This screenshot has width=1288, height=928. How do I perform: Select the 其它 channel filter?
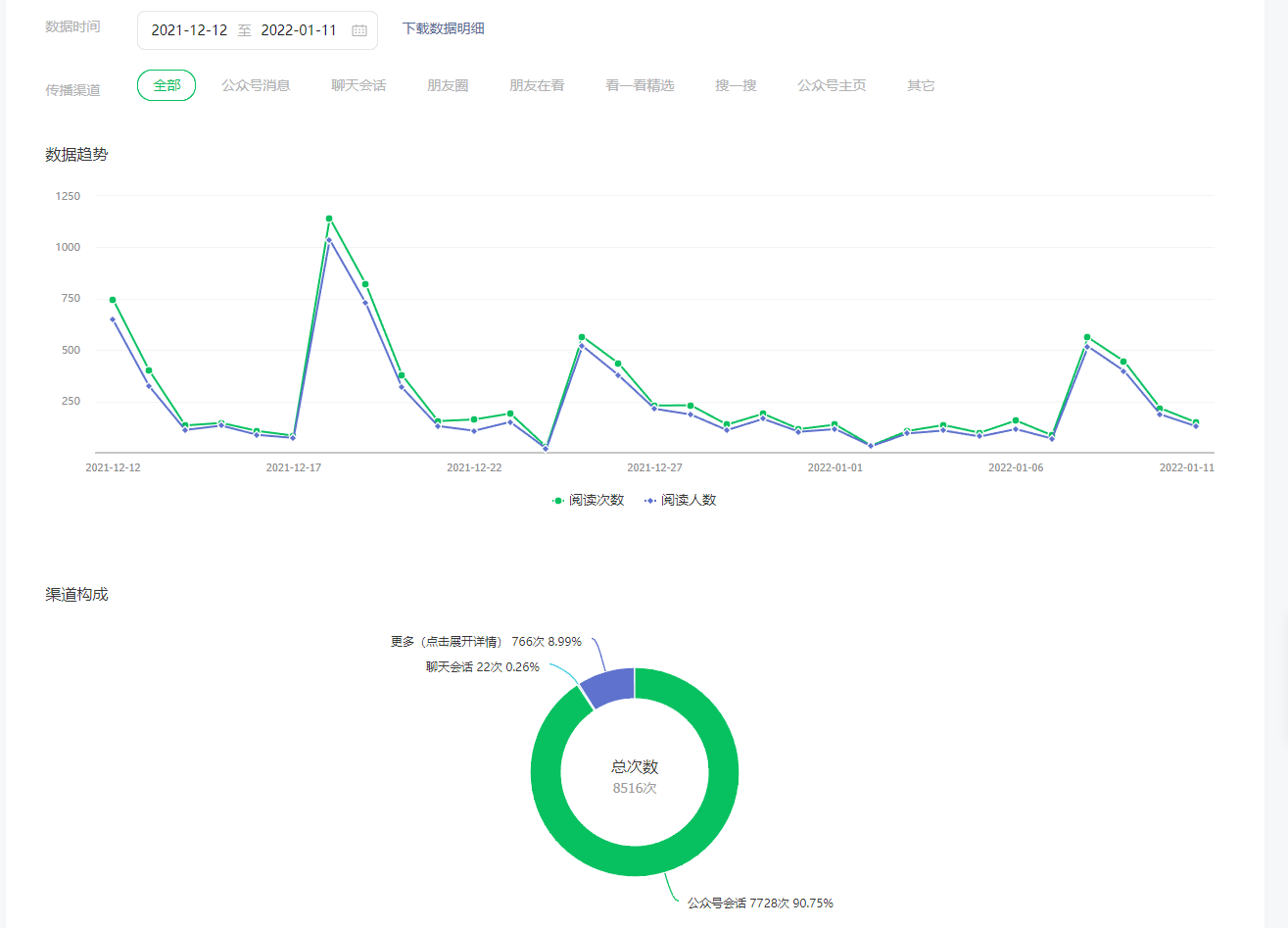[x=921, y=85]
